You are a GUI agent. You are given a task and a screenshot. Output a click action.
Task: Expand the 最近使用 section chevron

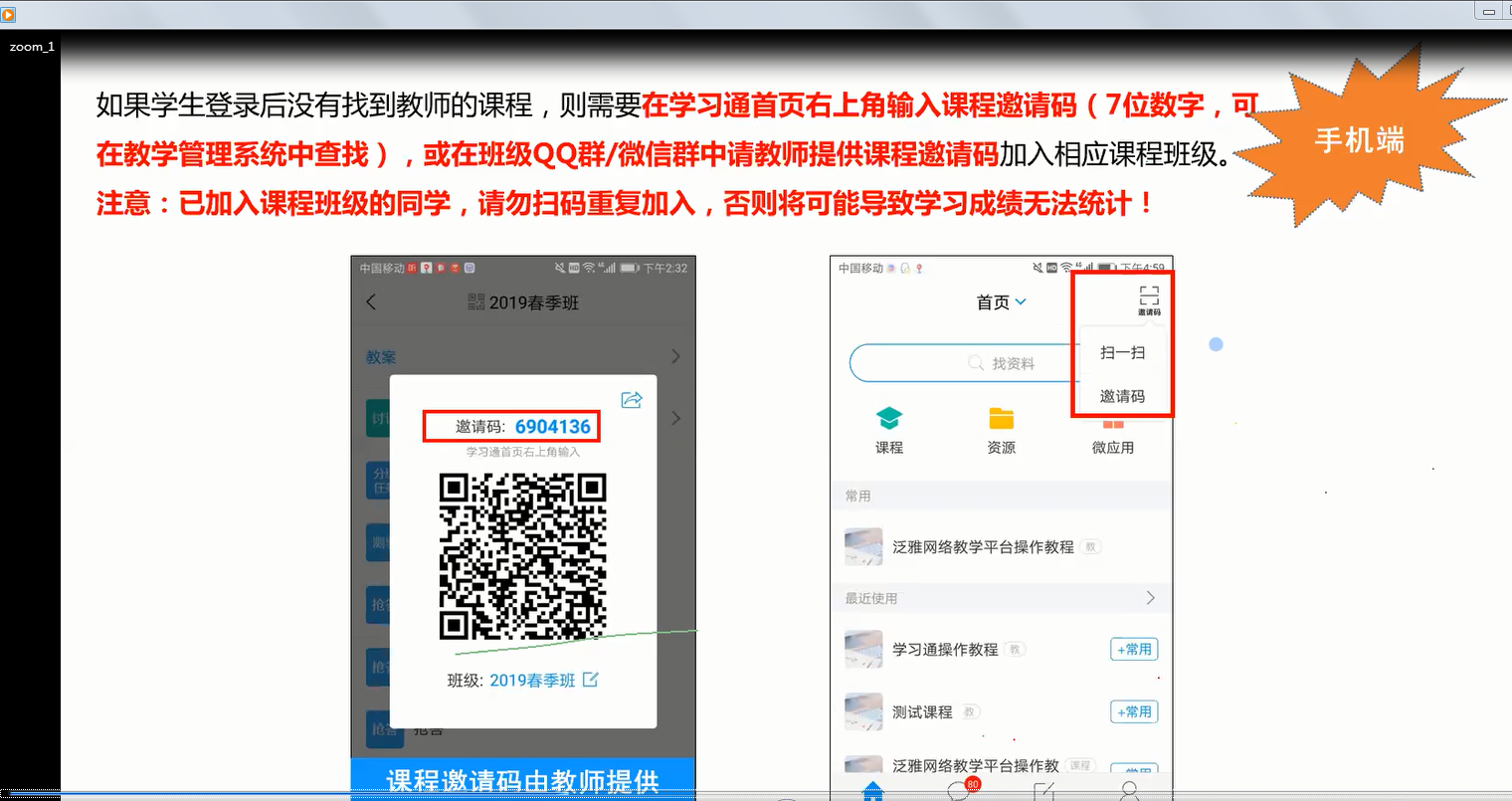(1151, 598)
